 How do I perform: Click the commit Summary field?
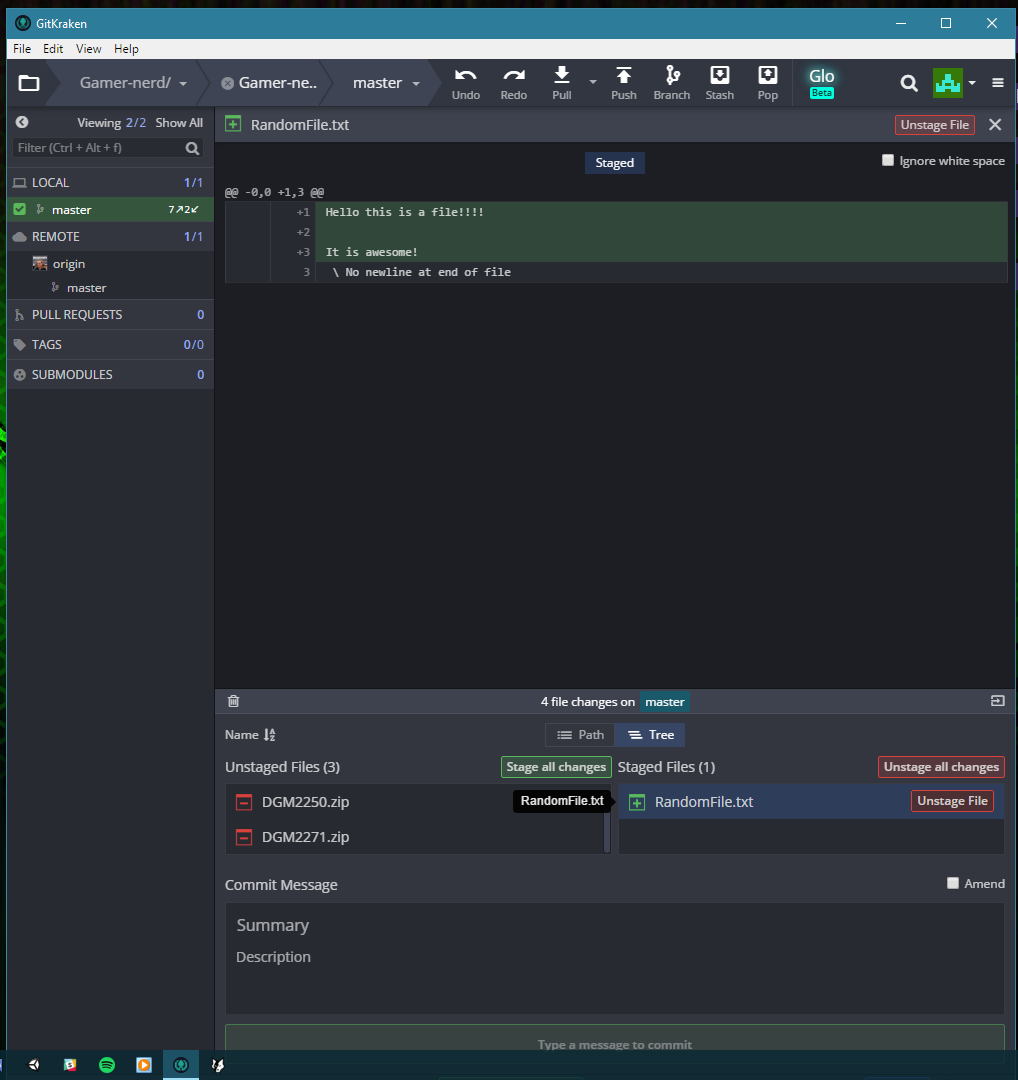tap(614, 925)
